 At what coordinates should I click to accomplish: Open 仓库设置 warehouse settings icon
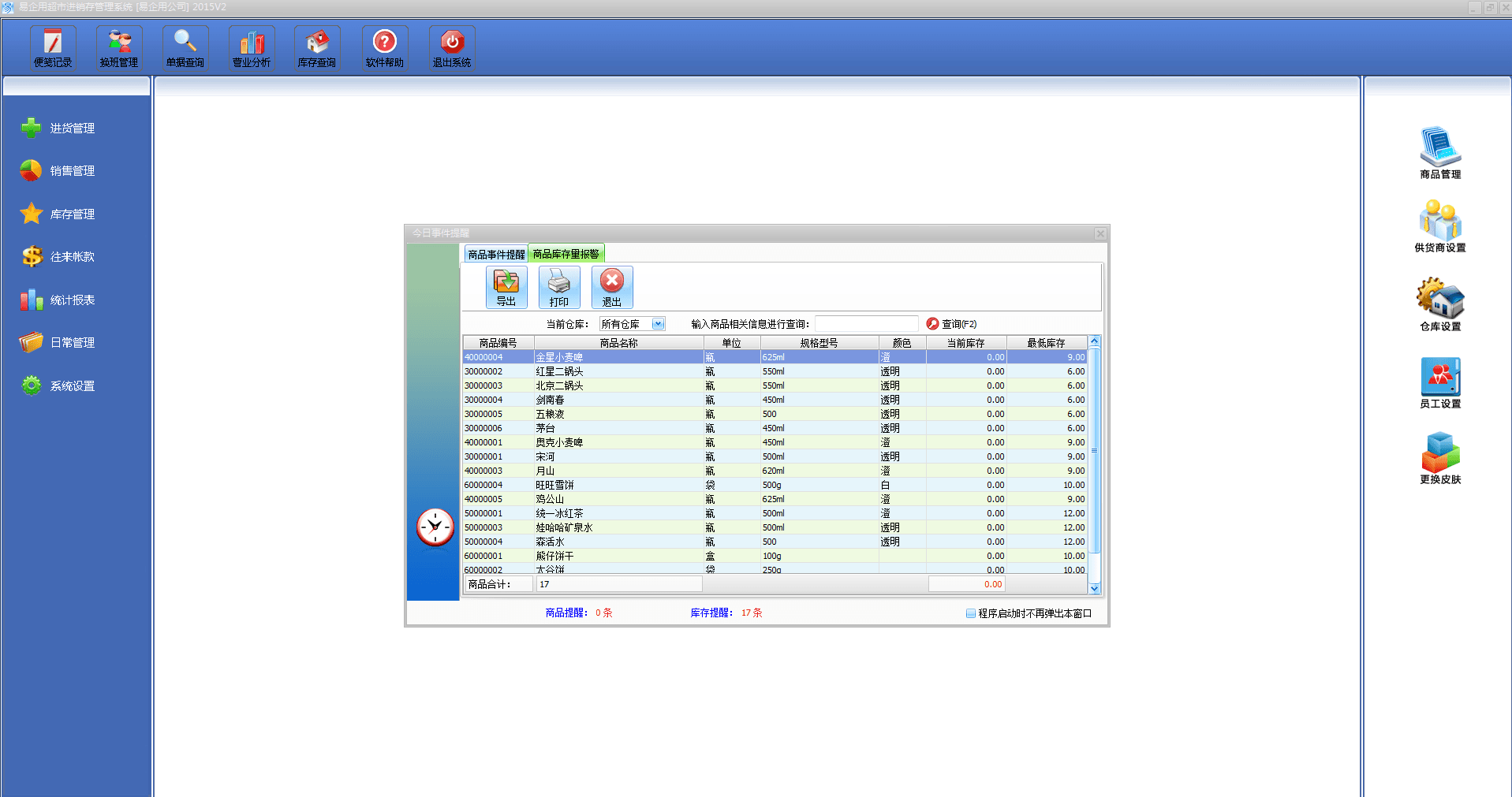pos(1440,304)
